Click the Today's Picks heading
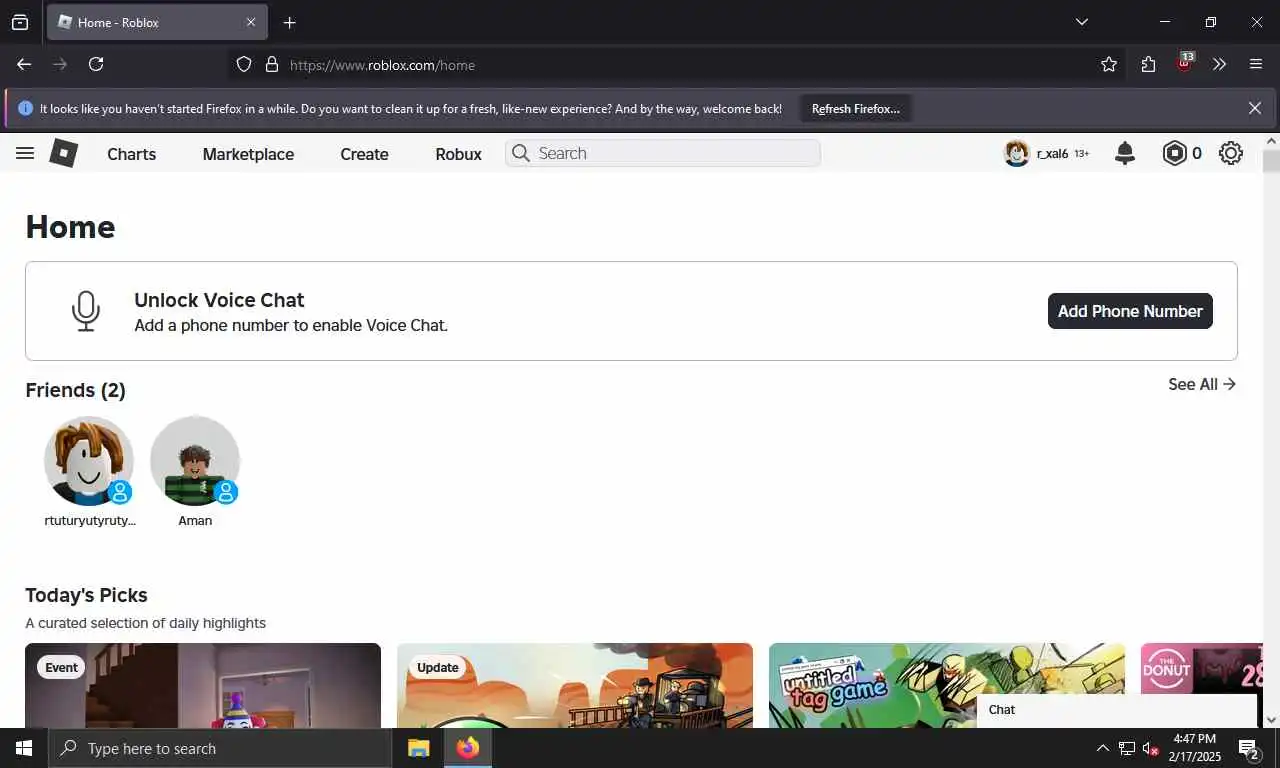The image size is (1280, 768). (x=86, y=595)
